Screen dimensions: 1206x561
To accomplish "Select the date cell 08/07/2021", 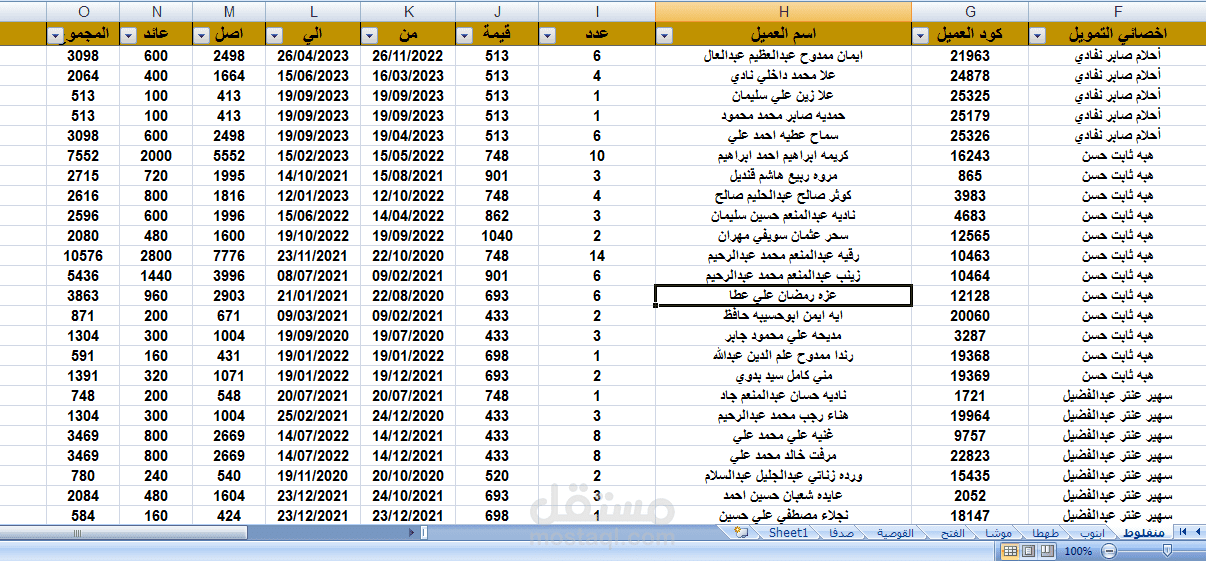I will click(x=314, y=276).
